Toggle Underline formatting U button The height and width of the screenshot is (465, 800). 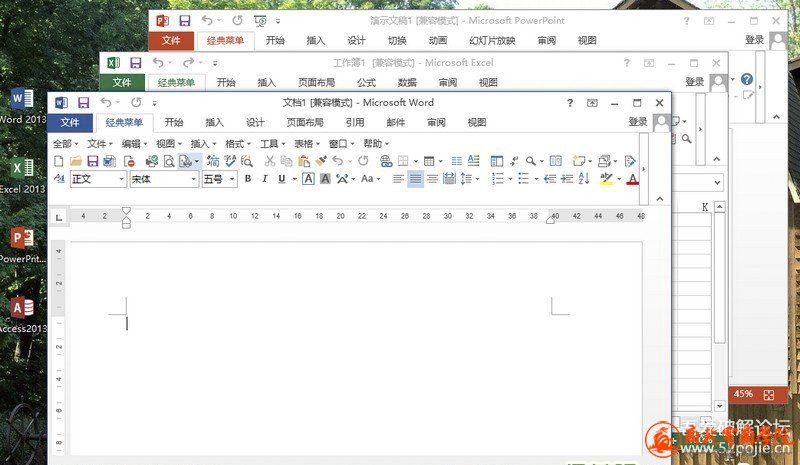tap(282, 179)
